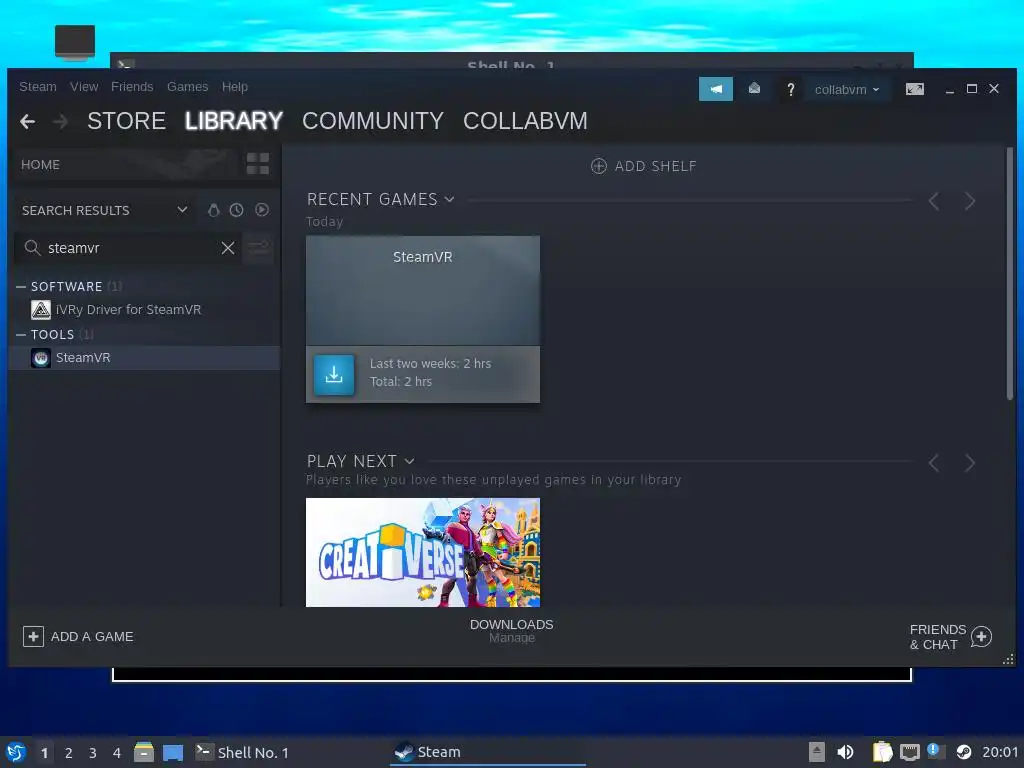Show next Recent Games with right chevron
This screenshot has width=1024, height=768.
(x=970, y=201)
